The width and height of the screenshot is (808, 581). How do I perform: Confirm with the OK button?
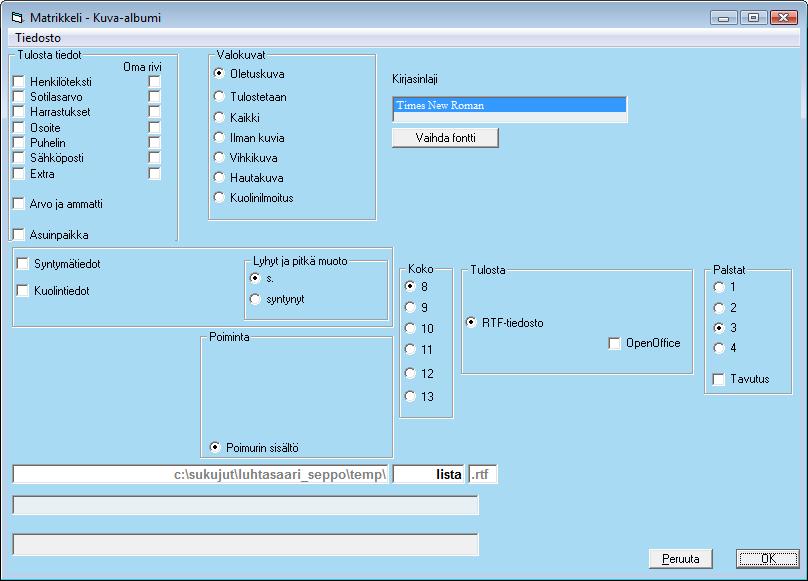pyautogui.click(x=768, y=559)
